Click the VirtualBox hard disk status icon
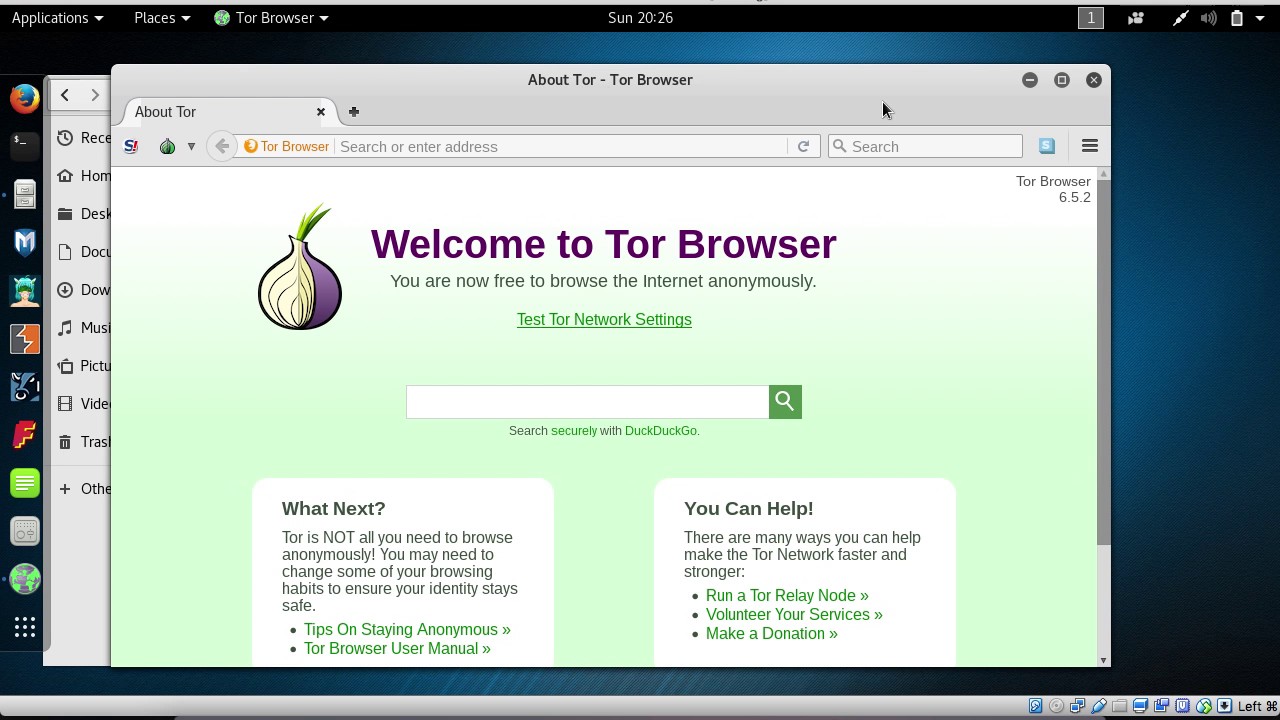Image resolution: width=1280 pixels, height=720 pixels. pyautogui.click(x=1035, y=706)
